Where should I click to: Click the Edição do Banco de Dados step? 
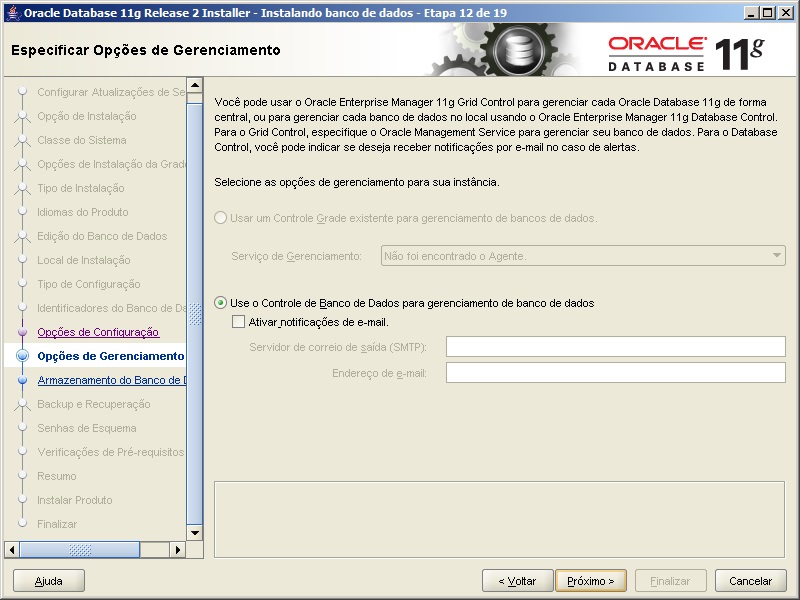click(x=102, y=236)
